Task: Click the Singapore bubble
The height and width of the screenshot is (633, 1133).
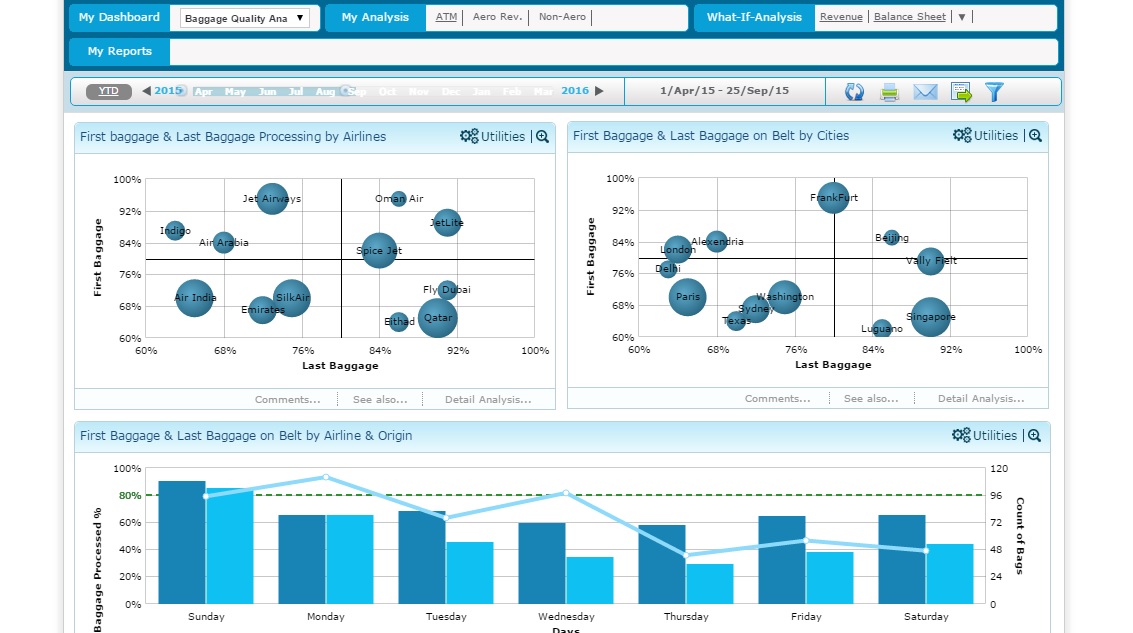Action: pos(931,317)
